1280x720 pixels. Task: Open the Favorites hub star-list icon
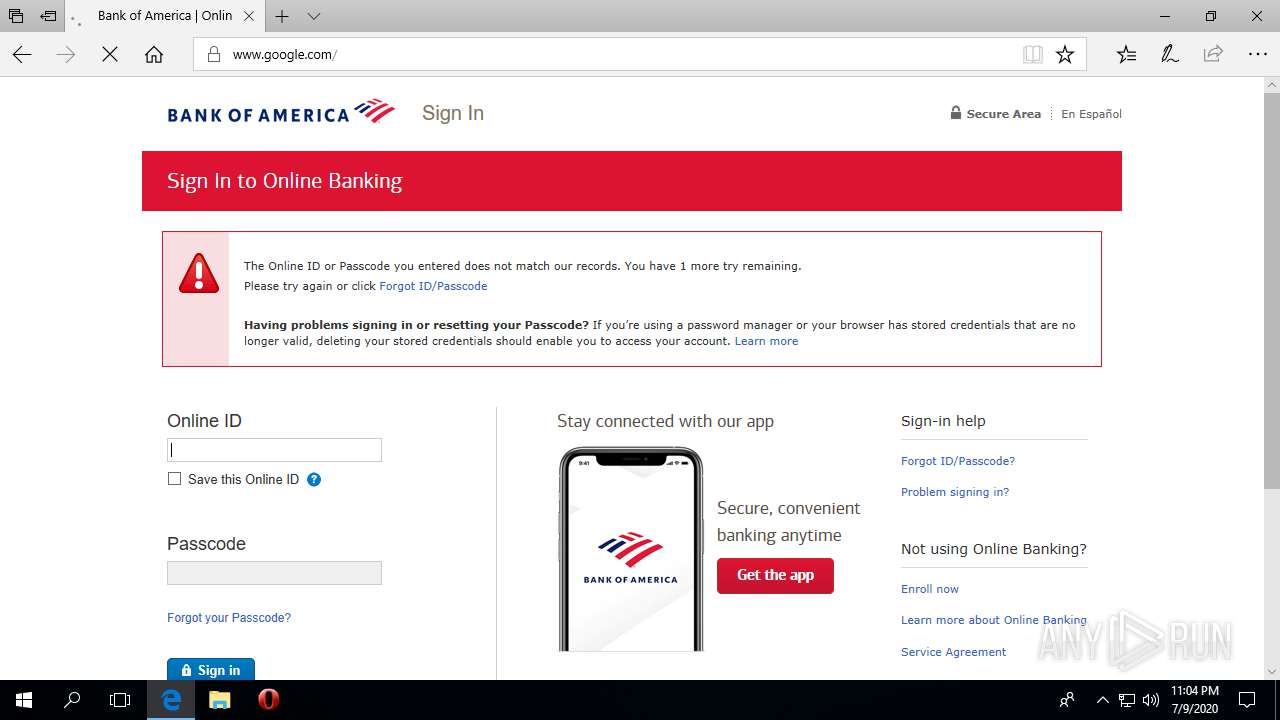click(1126, 55)
